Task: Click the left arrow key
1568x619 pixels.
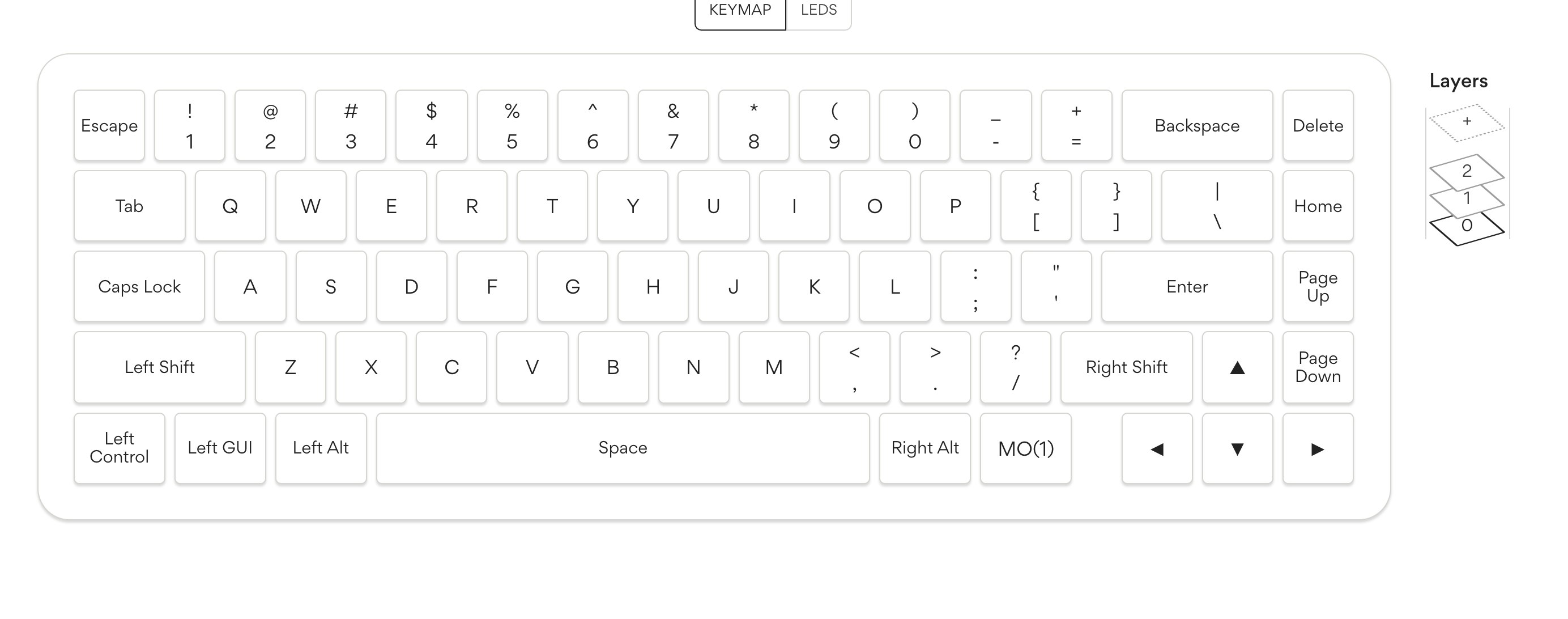Action: (1157, 449)
